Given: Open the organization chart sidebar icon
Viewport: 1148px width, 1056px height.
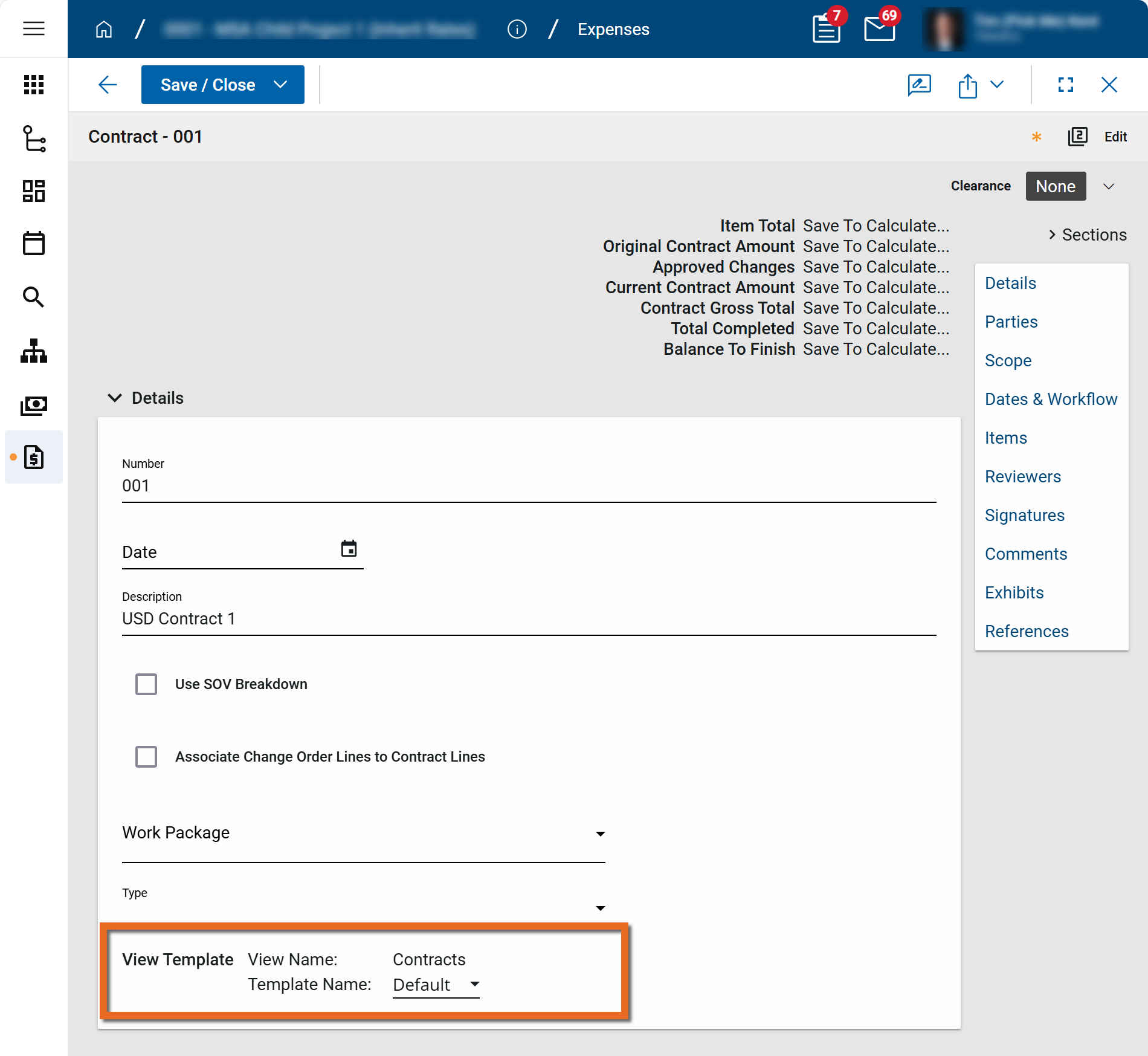Looking at the screenshot, I should [34, 351].
